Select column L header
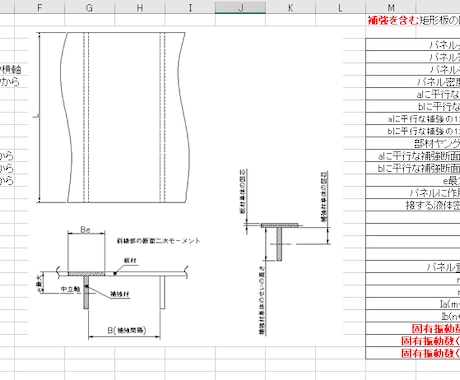Viewport: 460px width, 380px height. coord(340,7)
